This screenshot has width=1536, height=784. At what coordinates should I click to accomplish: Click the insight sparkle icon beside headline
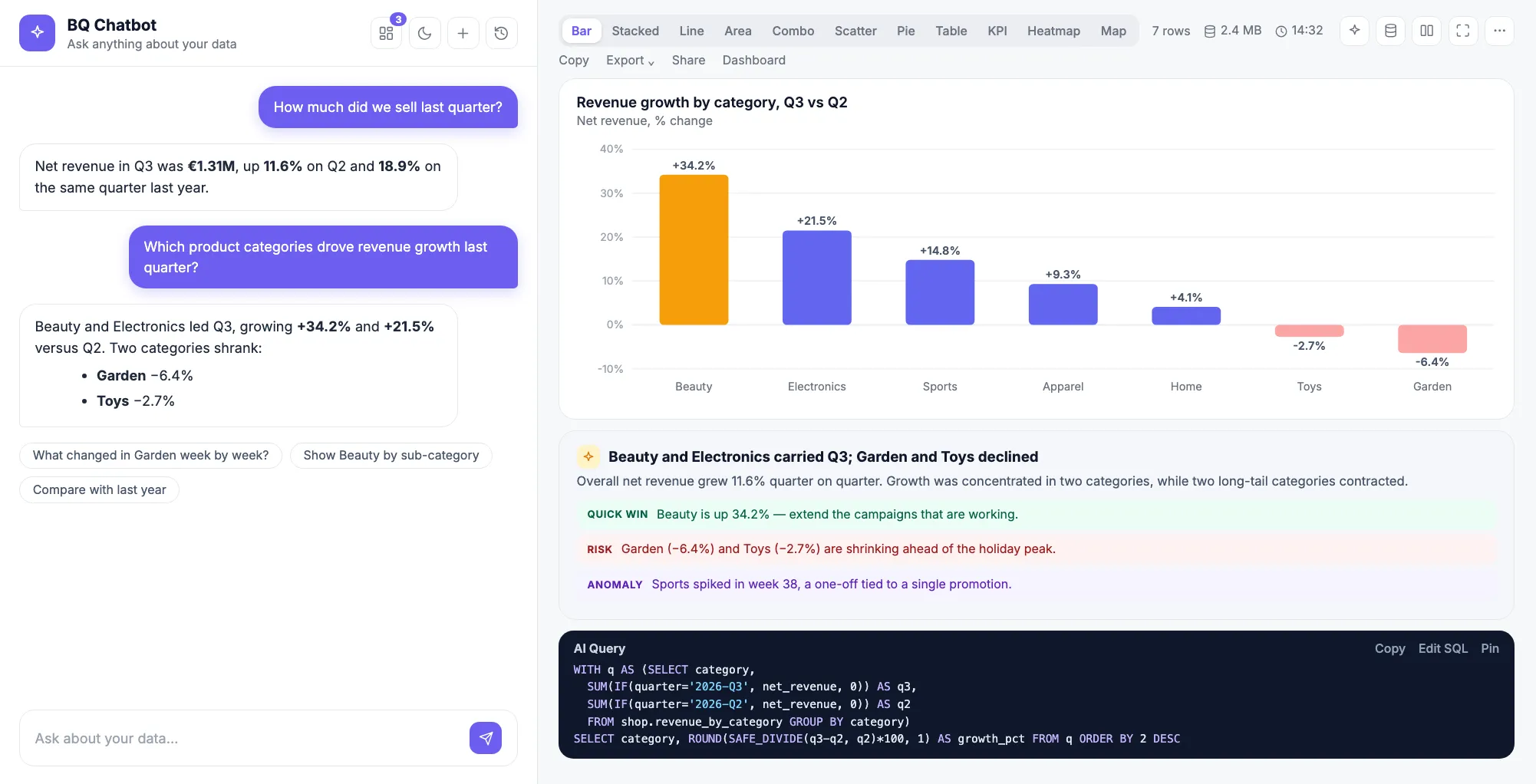click(x=588, y=456)
